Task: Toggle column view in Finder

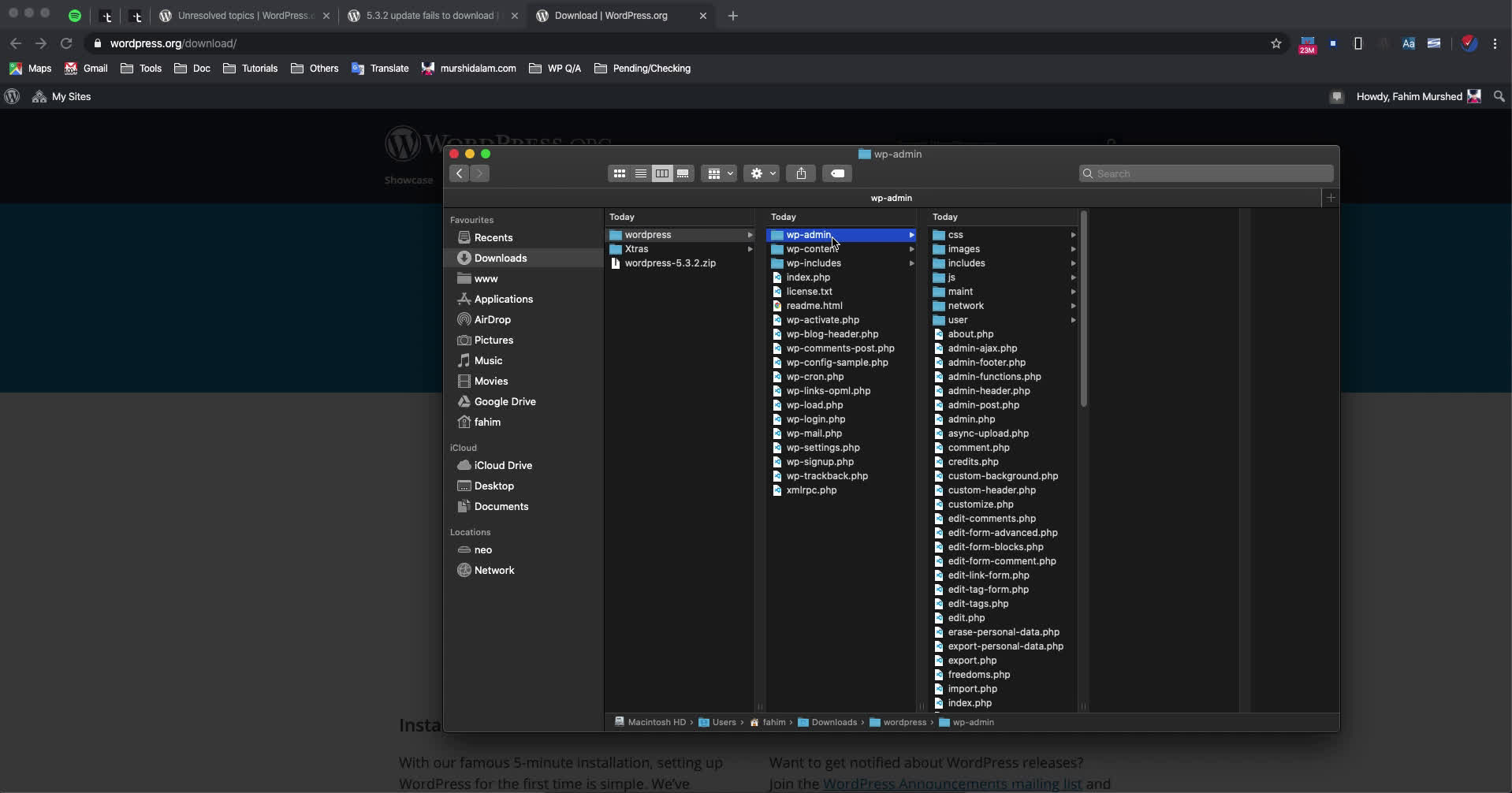Action: [662, 173]
